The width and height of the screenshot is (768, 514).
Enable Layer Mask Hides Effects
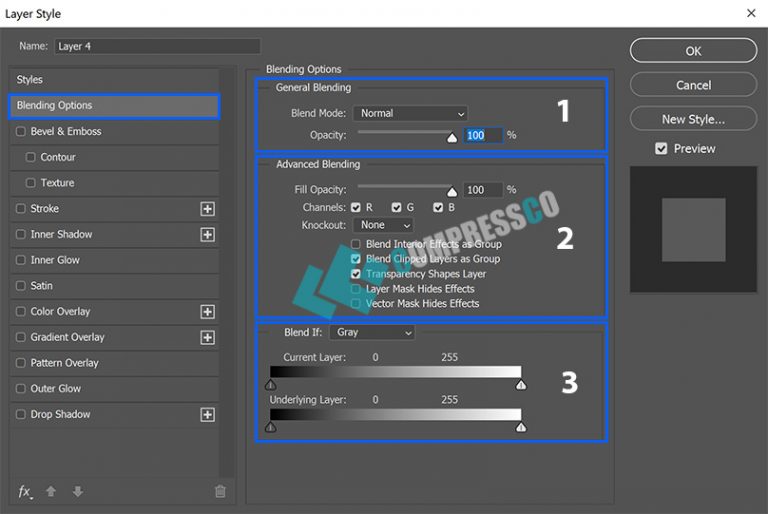tap(356, 289)
